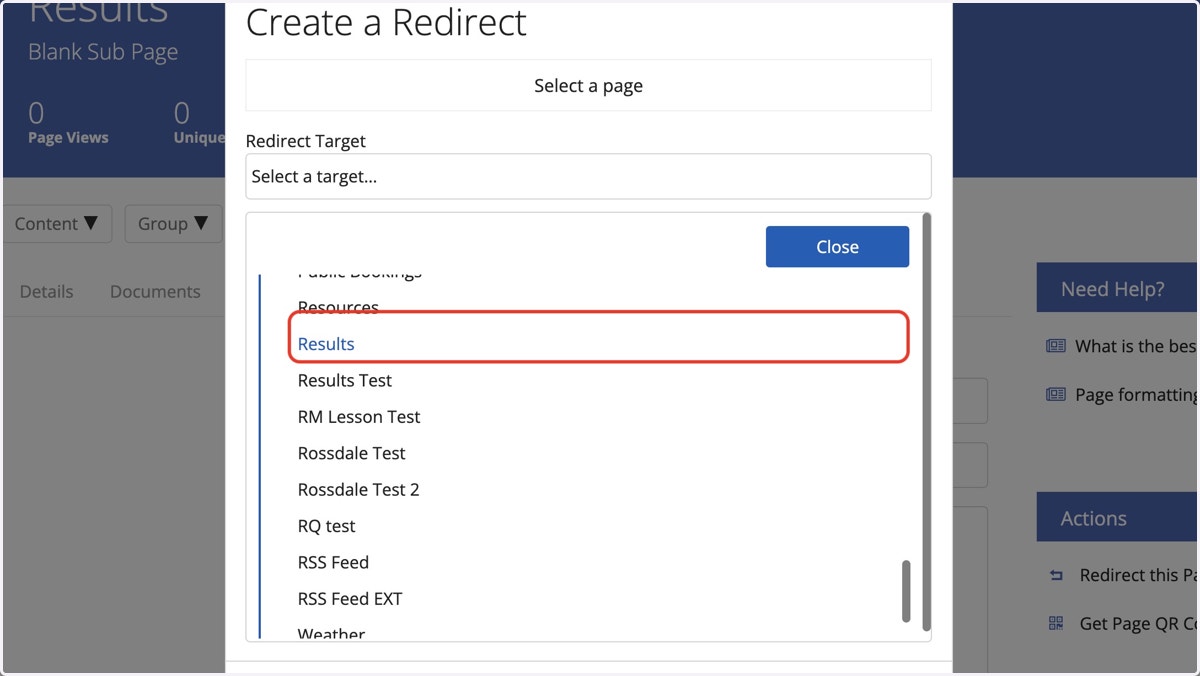Image resolution: width=1200 pixels, height=676 pixels.
Task: Open the Page formatting help link
Action: pyautogui.click(x=1136, y=394)
